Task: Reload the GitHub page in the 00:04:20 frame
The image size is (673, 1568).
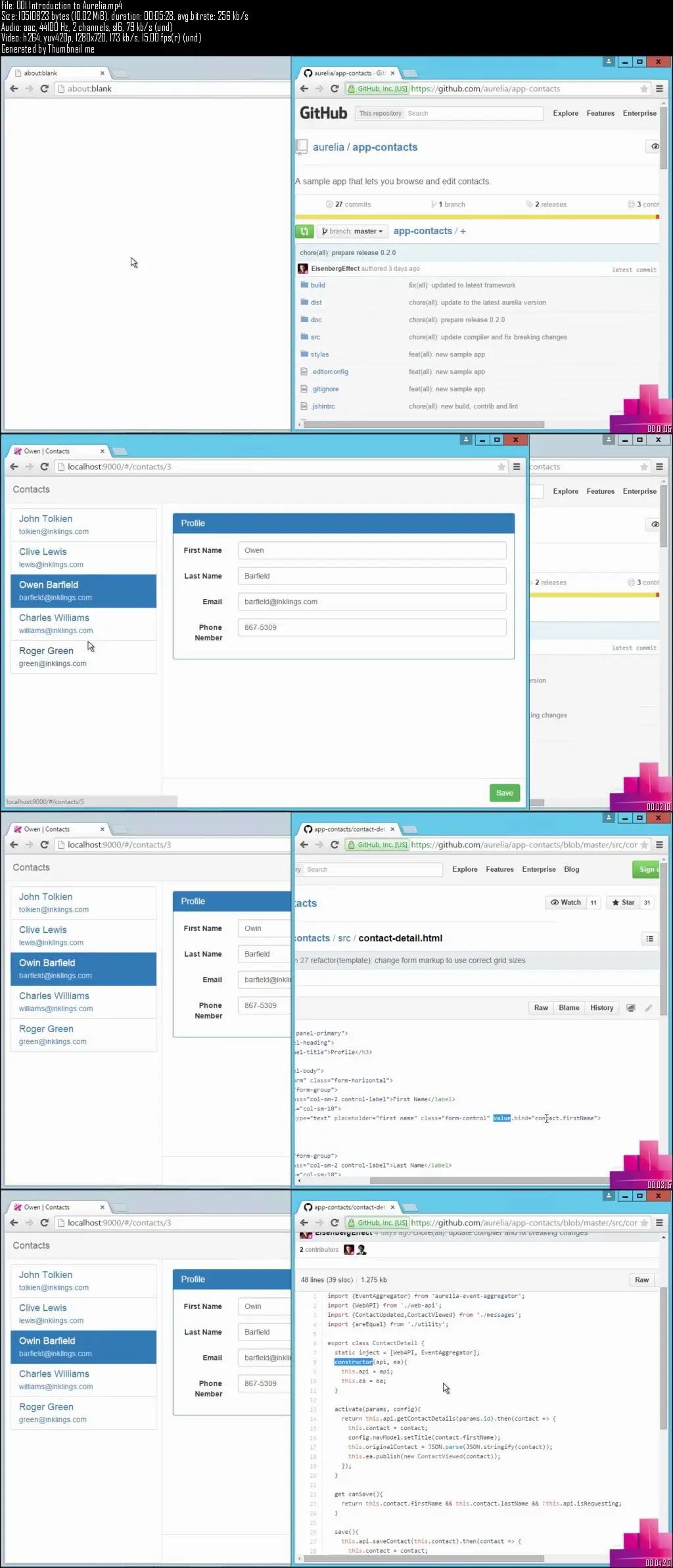Action: 335,1223
